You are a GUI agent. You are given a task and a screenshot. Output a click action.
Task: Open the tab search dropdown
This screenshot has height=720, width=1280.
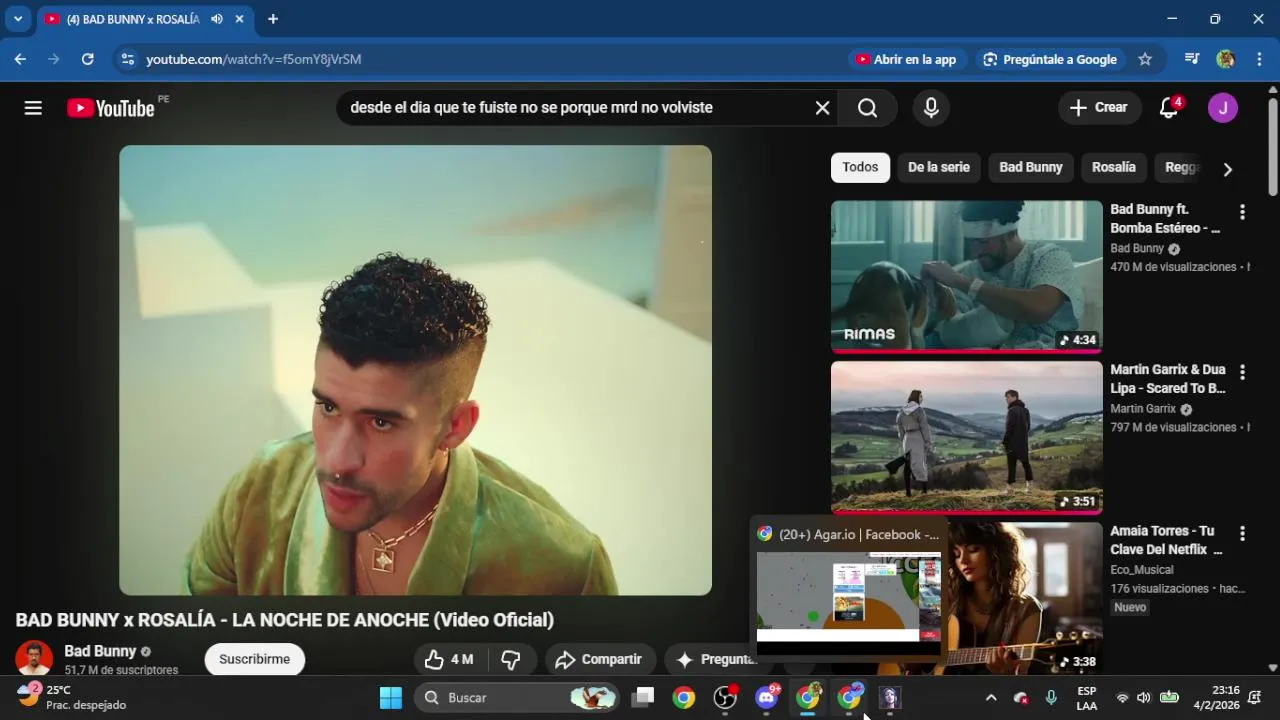[x=18, y=19]
